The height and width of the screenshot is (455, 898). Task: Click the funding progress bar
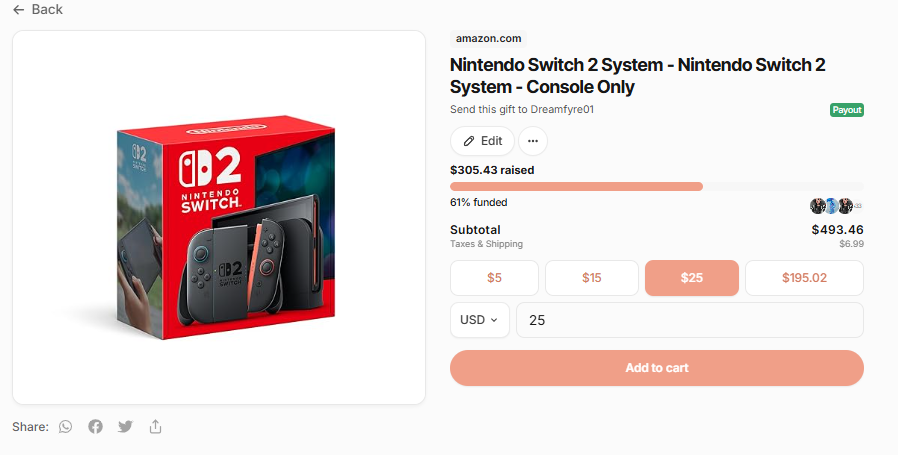point(657,186)
